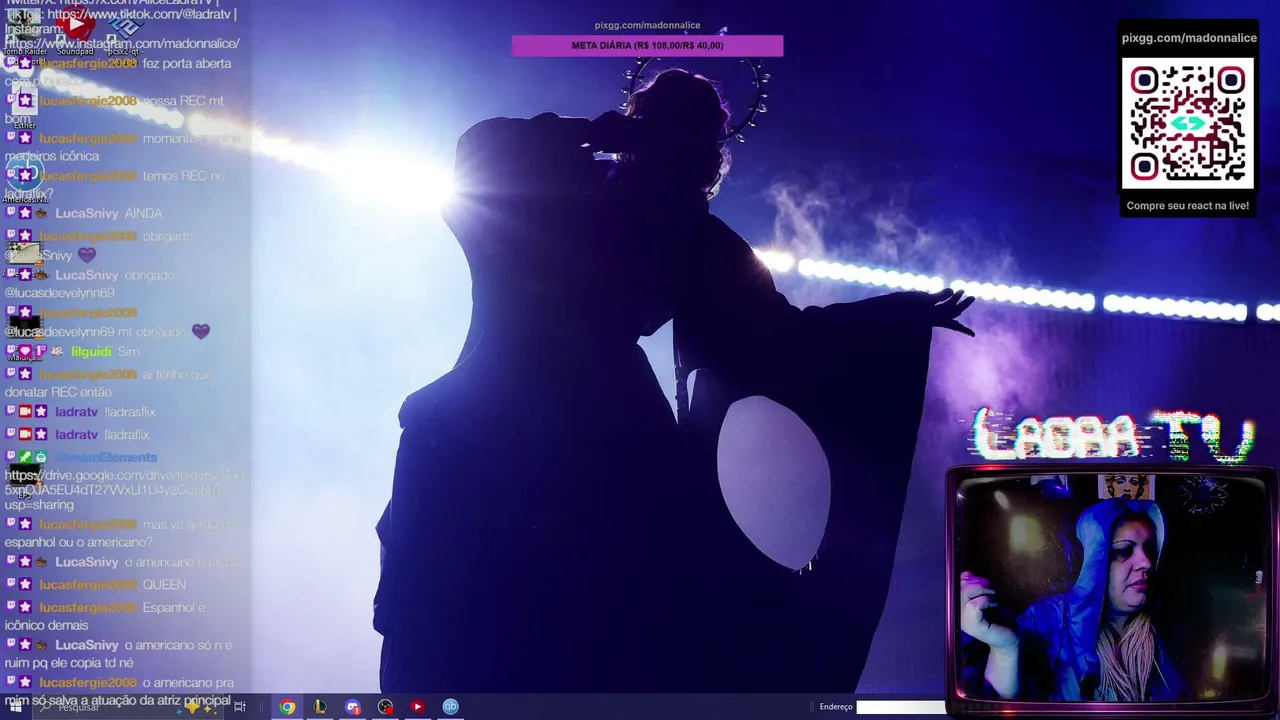The width and height of the screenshot is (1280, 720).
Task: Click the pixgg QR code
Action: [x=1188, y=123]
